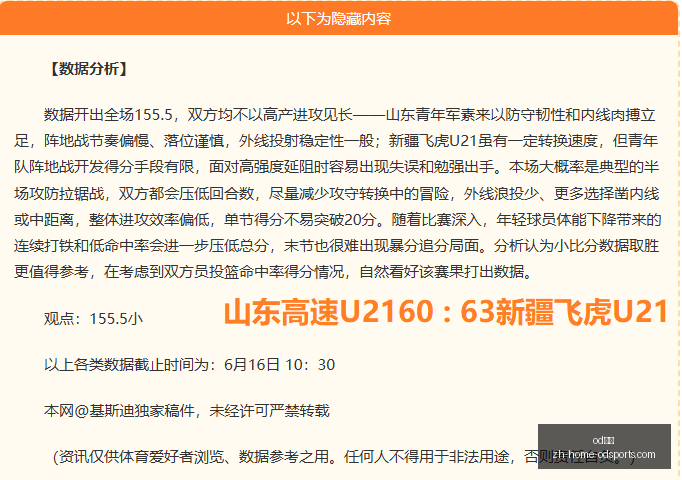Click the line '以上各类数据截止时间为：6月16日 10：30'
The width and height of the screenshot is (682, 480).
pos(189,364)
